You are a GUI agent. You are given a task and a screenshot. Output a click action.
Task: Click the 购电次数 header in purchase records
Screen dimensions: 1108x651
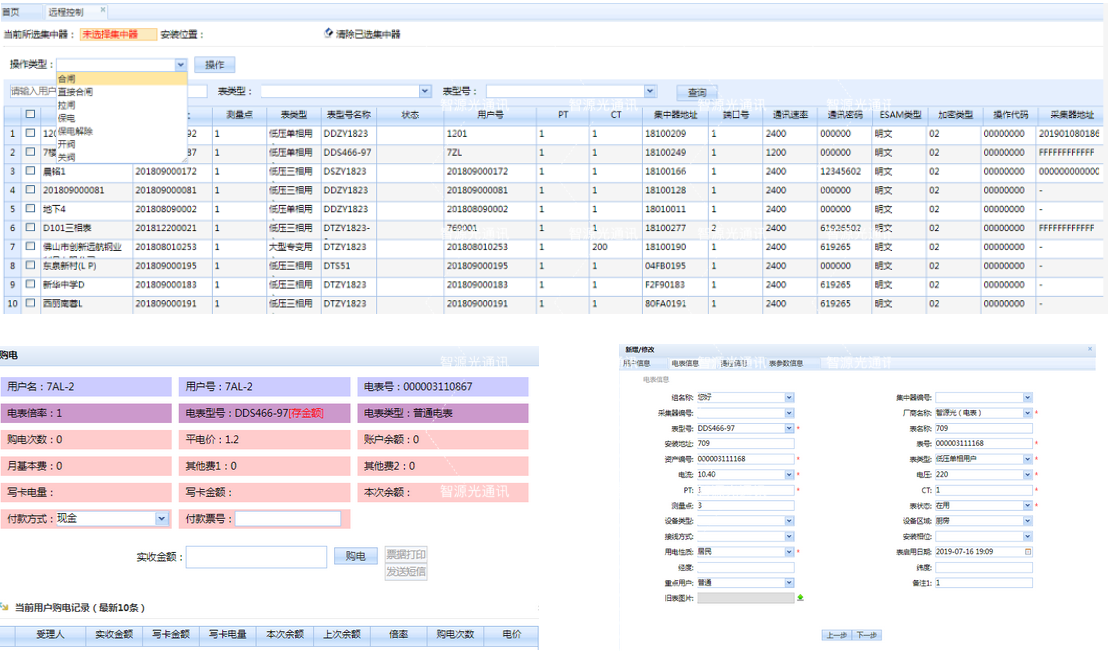(454, 634)
